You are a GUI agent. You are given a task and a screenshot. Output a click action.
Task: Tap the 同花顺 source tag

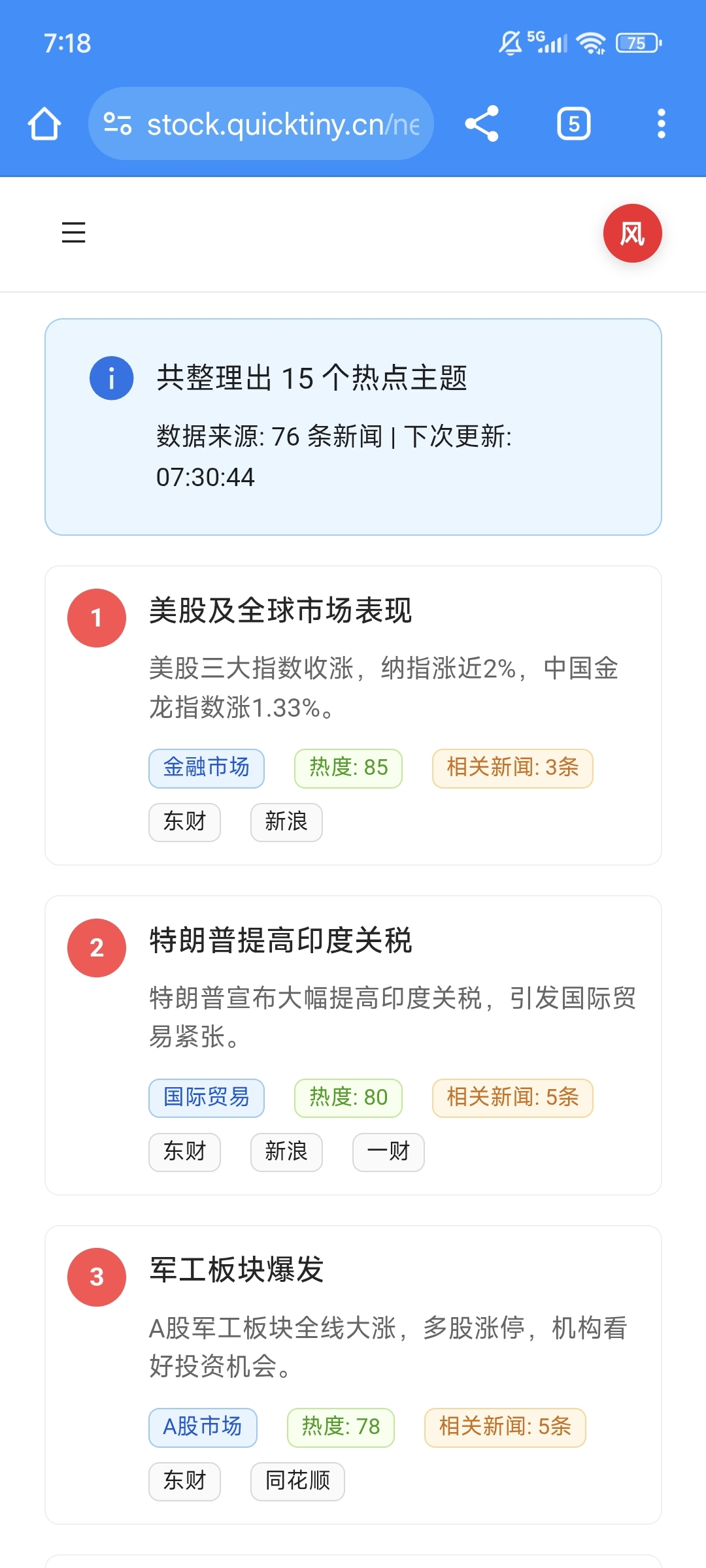pos(297,1482)
